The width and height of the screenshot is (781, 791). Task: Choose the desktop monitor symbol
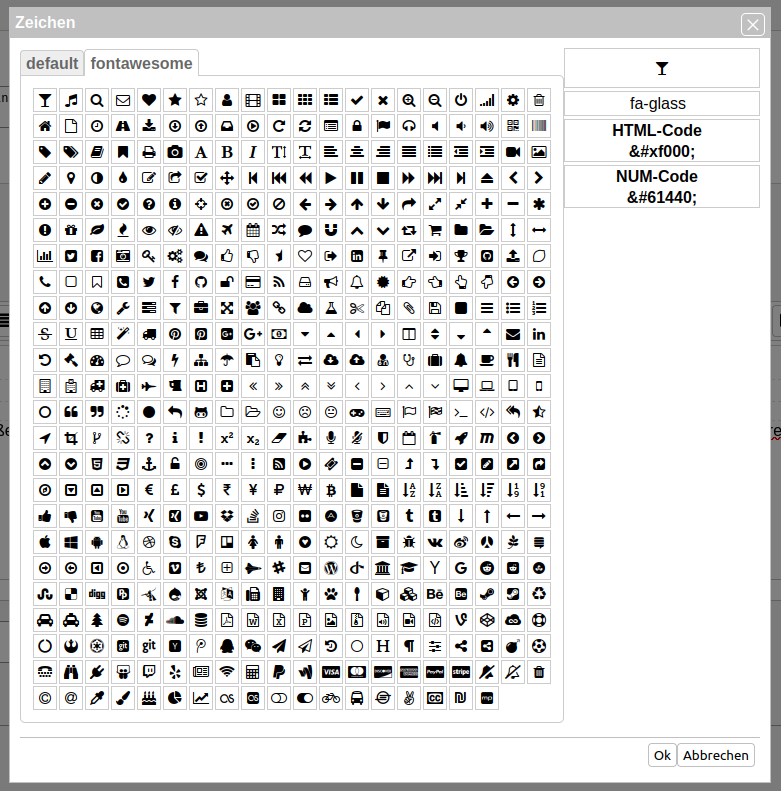[x=461, y=386]
